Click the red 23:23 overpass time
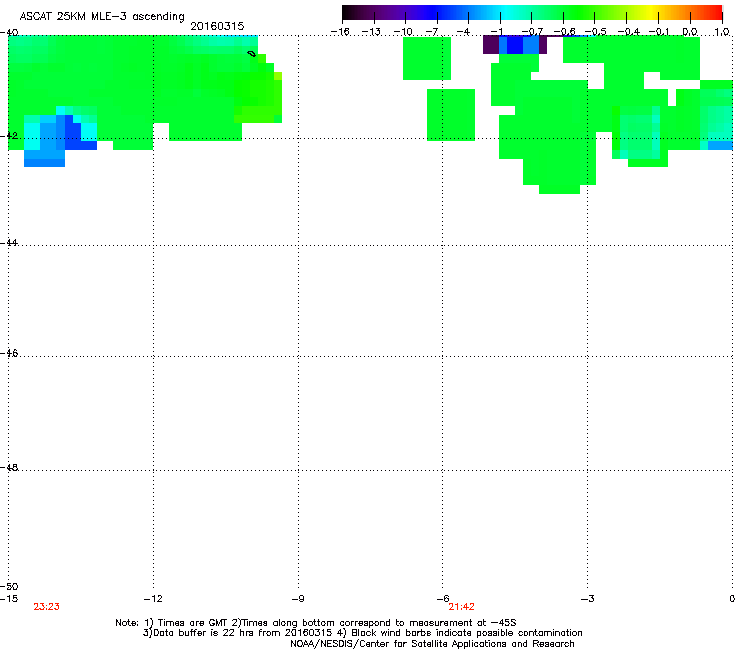This screenshot has width=740, height=650. click(x=46, y=607)
